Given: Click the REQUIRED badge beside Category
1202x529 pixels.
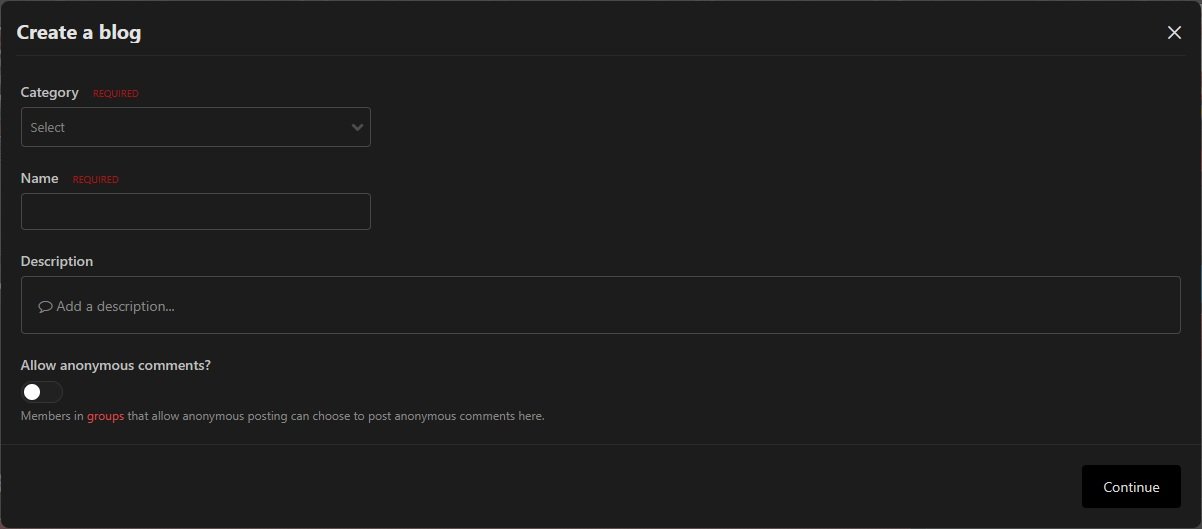Looking at the screenshot, I should tap(116, 94).
